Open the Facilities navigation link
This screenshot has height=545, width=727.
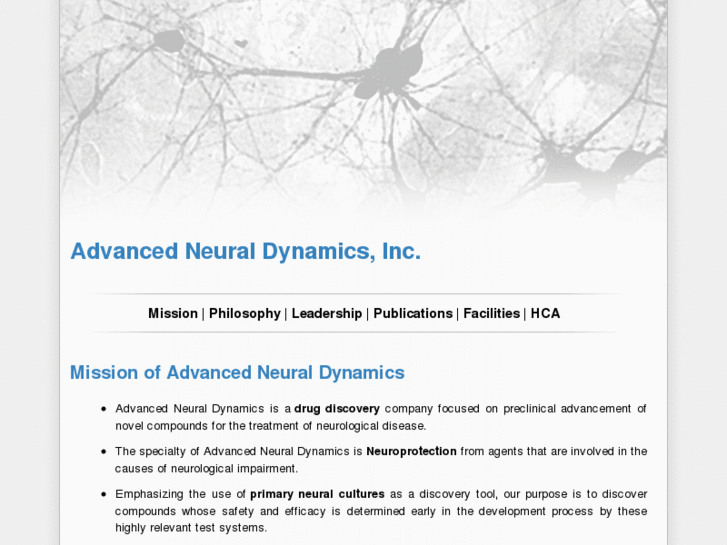pos(492,314)
